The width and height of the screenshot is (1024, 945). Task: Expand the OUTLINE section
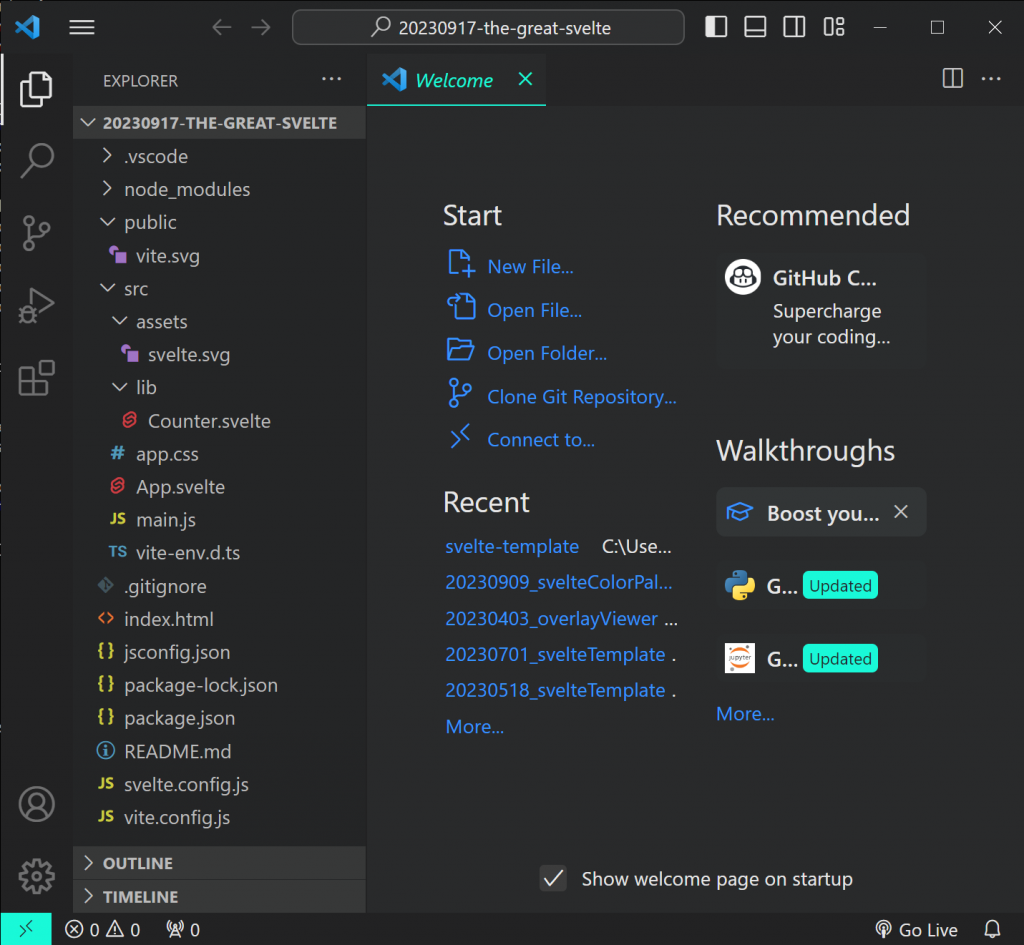[x=219, y=863]
